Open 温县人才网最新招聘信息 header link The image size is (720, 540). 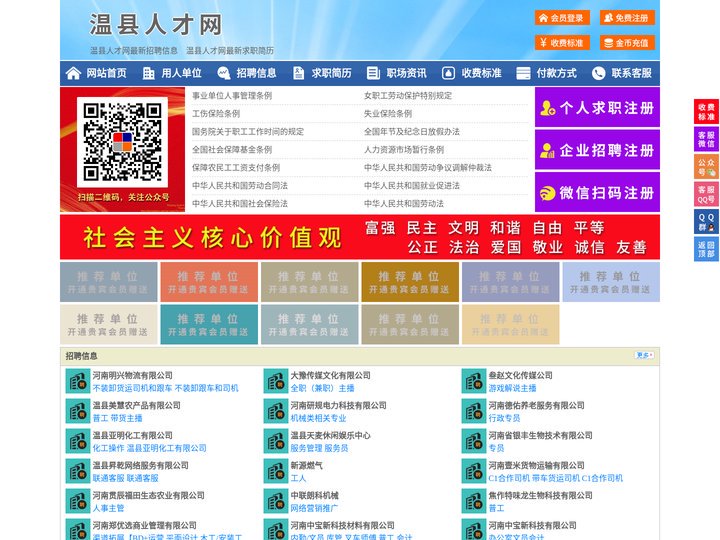(x=134, y=51)
